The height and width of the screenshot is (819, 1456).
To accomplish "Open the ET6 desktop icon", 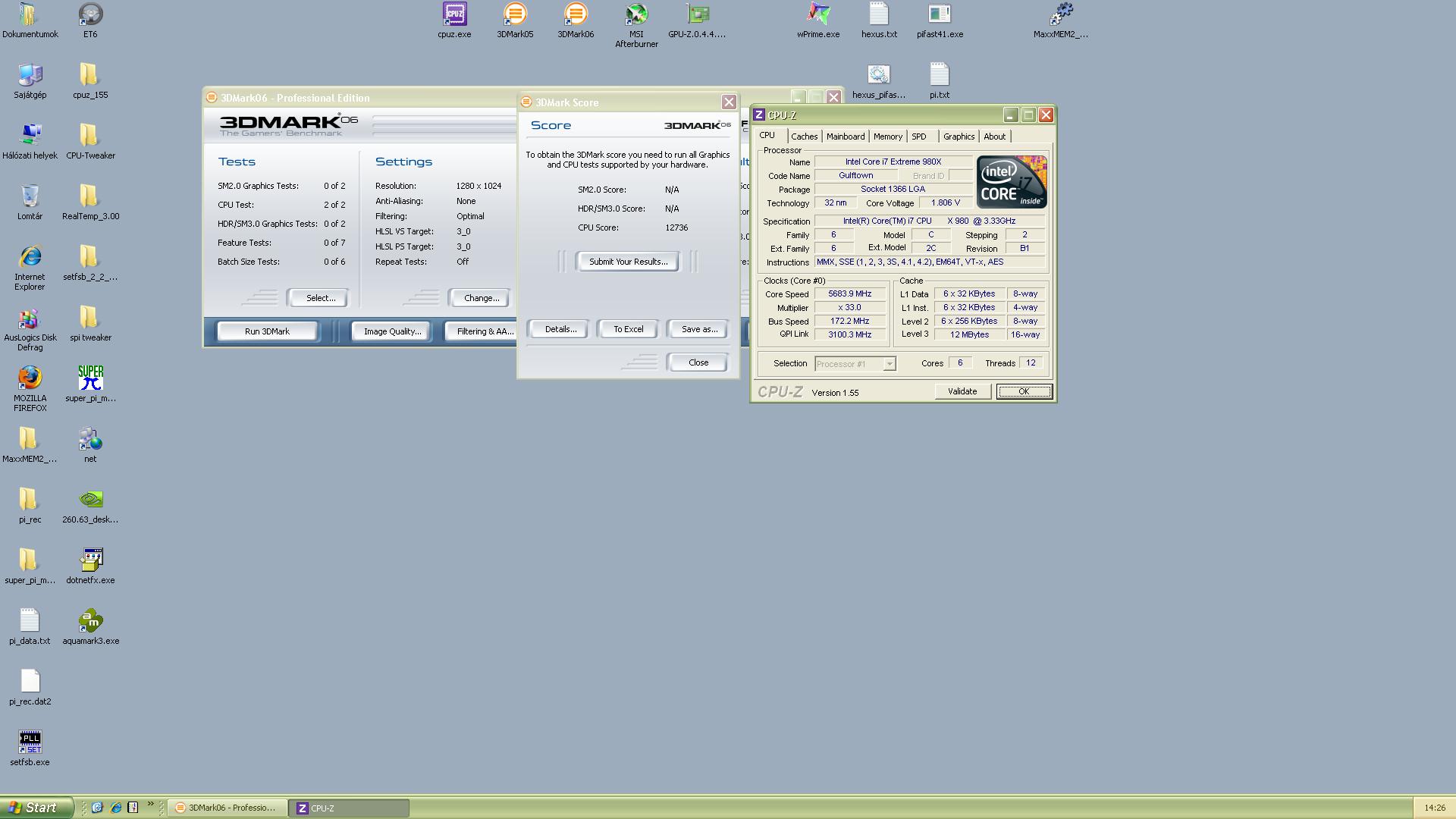I will 90,20.
